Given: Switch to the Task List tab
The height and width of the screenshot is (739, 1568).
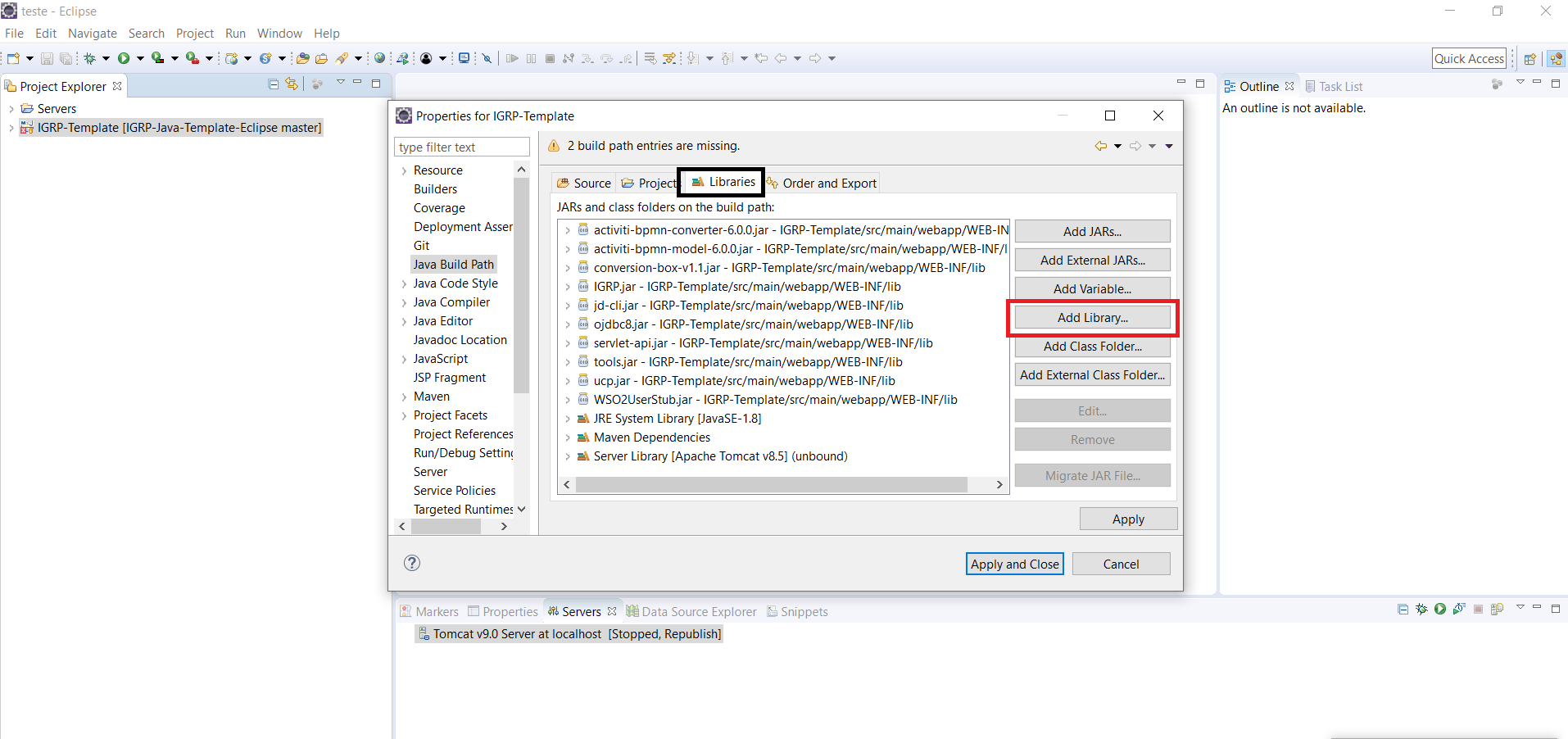Looking at the screenshot, I should click(x=1334, y=87).
